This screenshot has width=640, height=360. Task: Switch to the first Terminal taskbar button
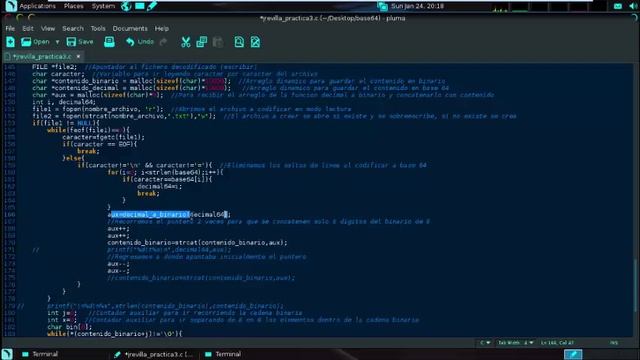coord(40,354)
